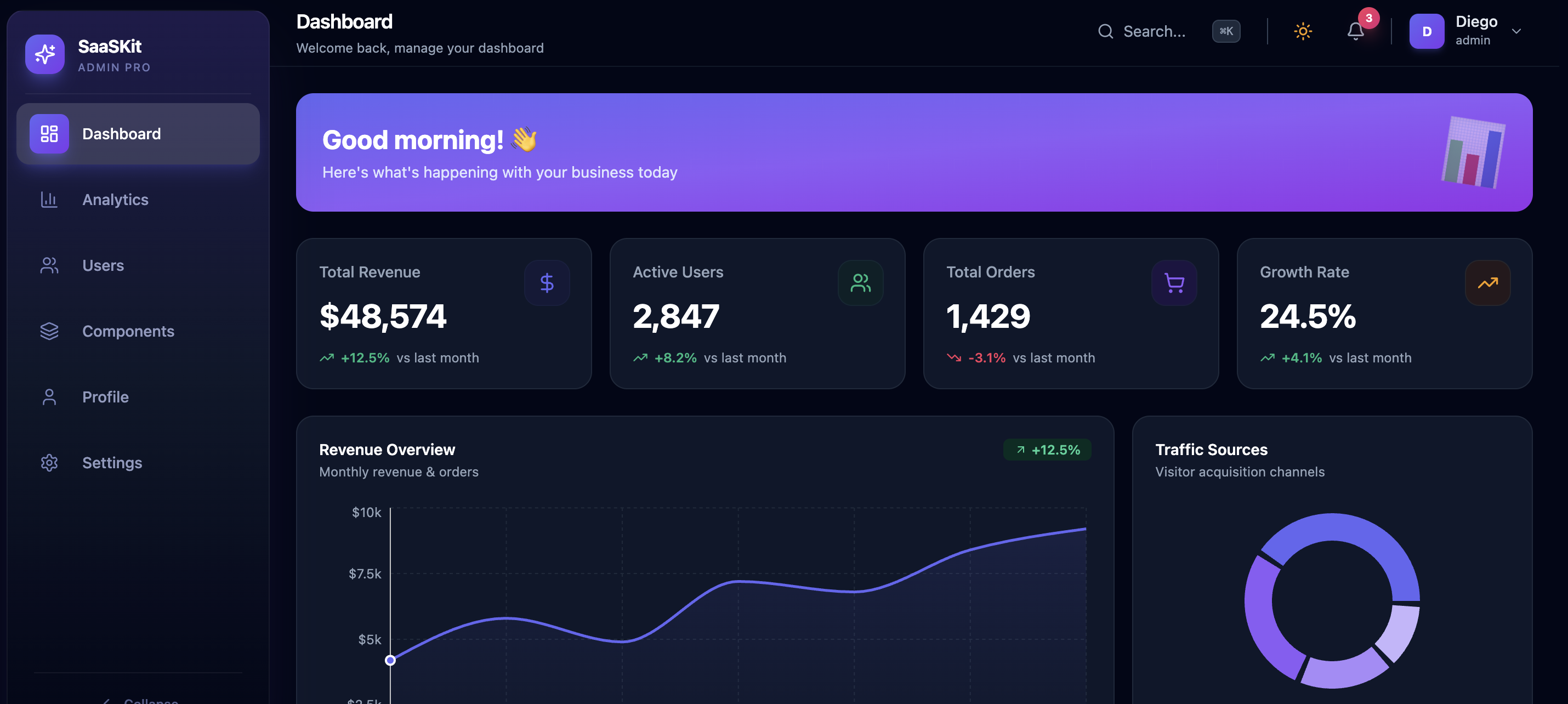Click the $10k axis label
Viewport: 1568px width, 704px height.
point(366,513)
